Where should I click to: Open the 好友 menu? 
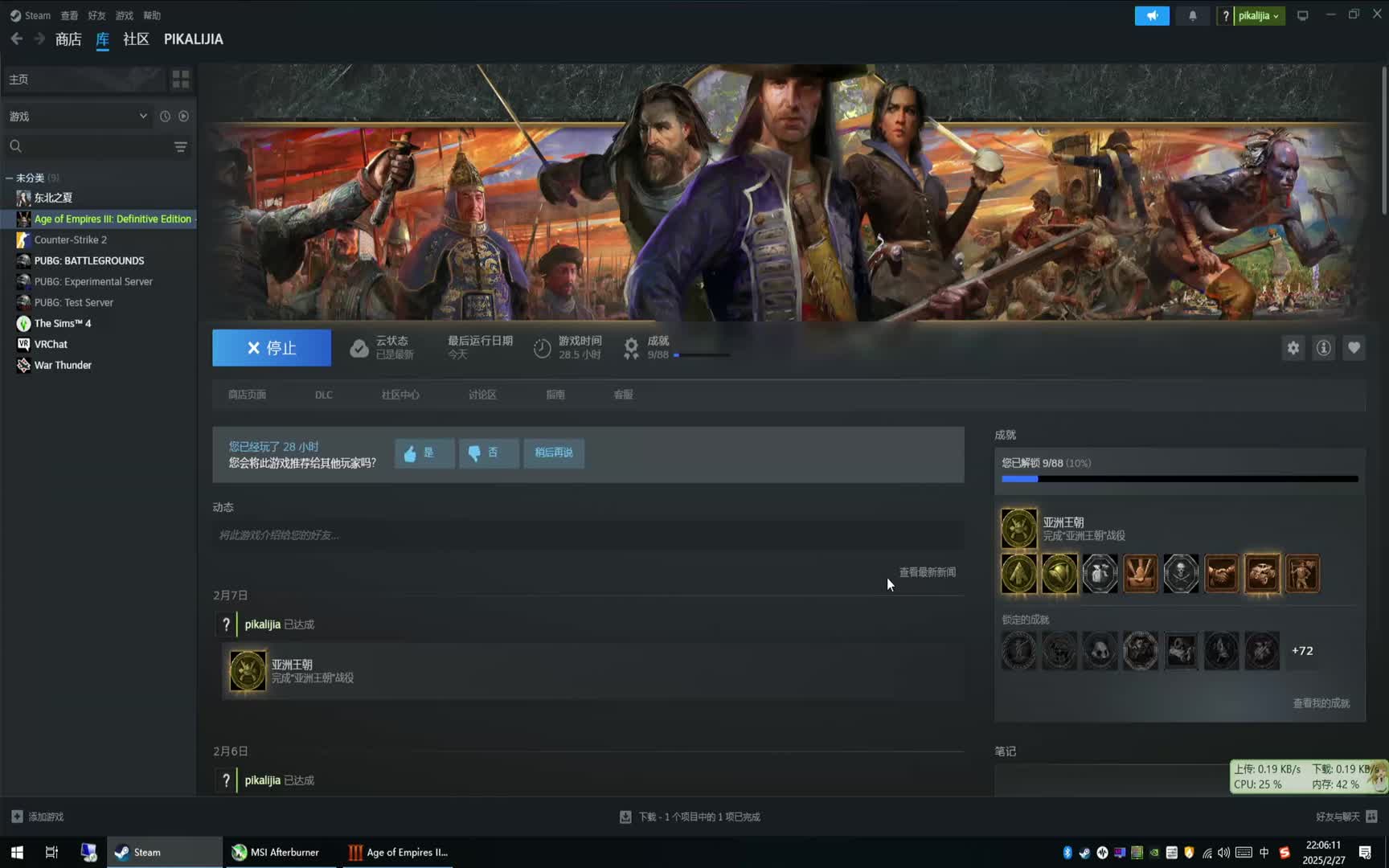tap(96, 15)
